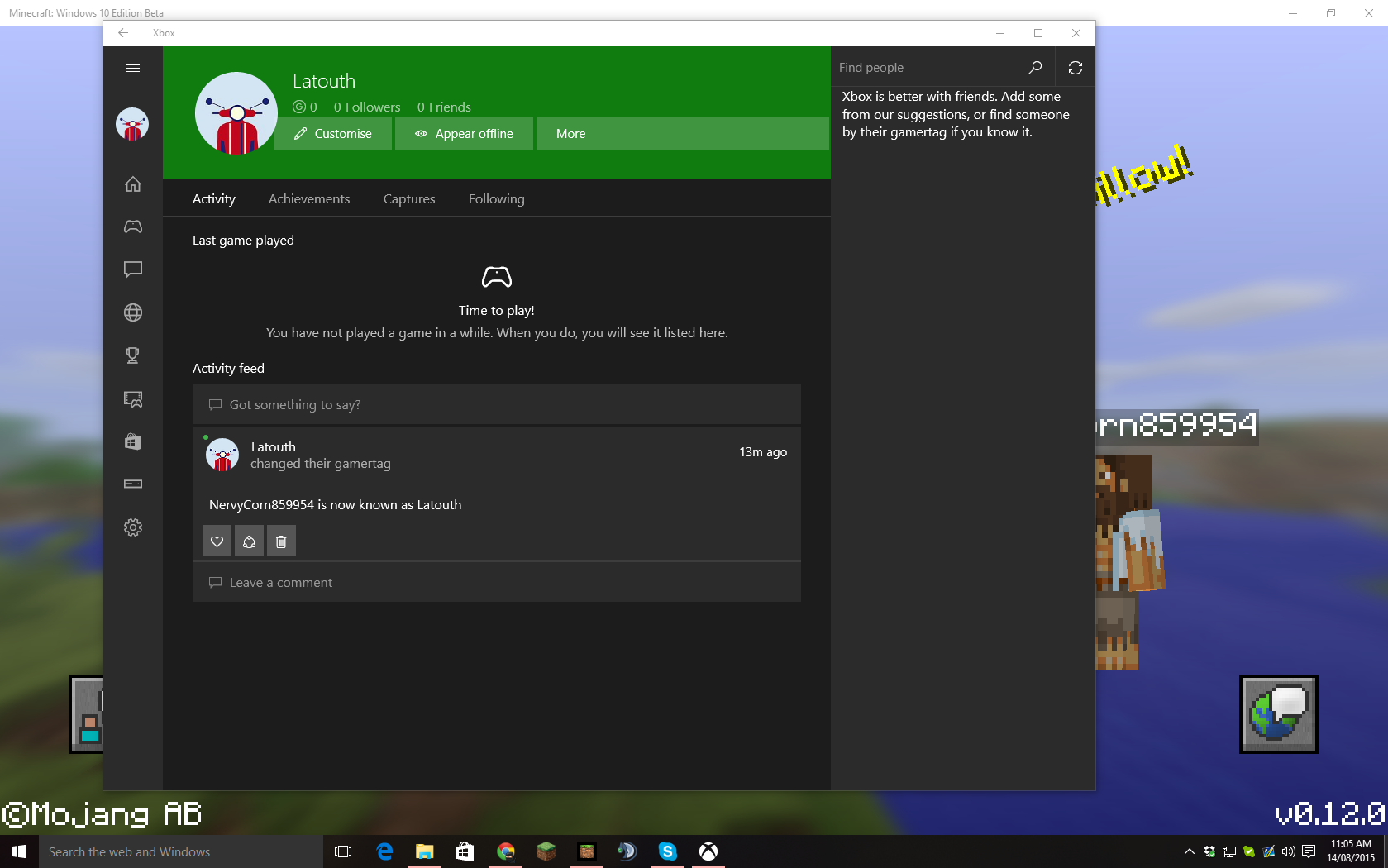
Task: Open Task View on the taskbar
Action: 343,851
